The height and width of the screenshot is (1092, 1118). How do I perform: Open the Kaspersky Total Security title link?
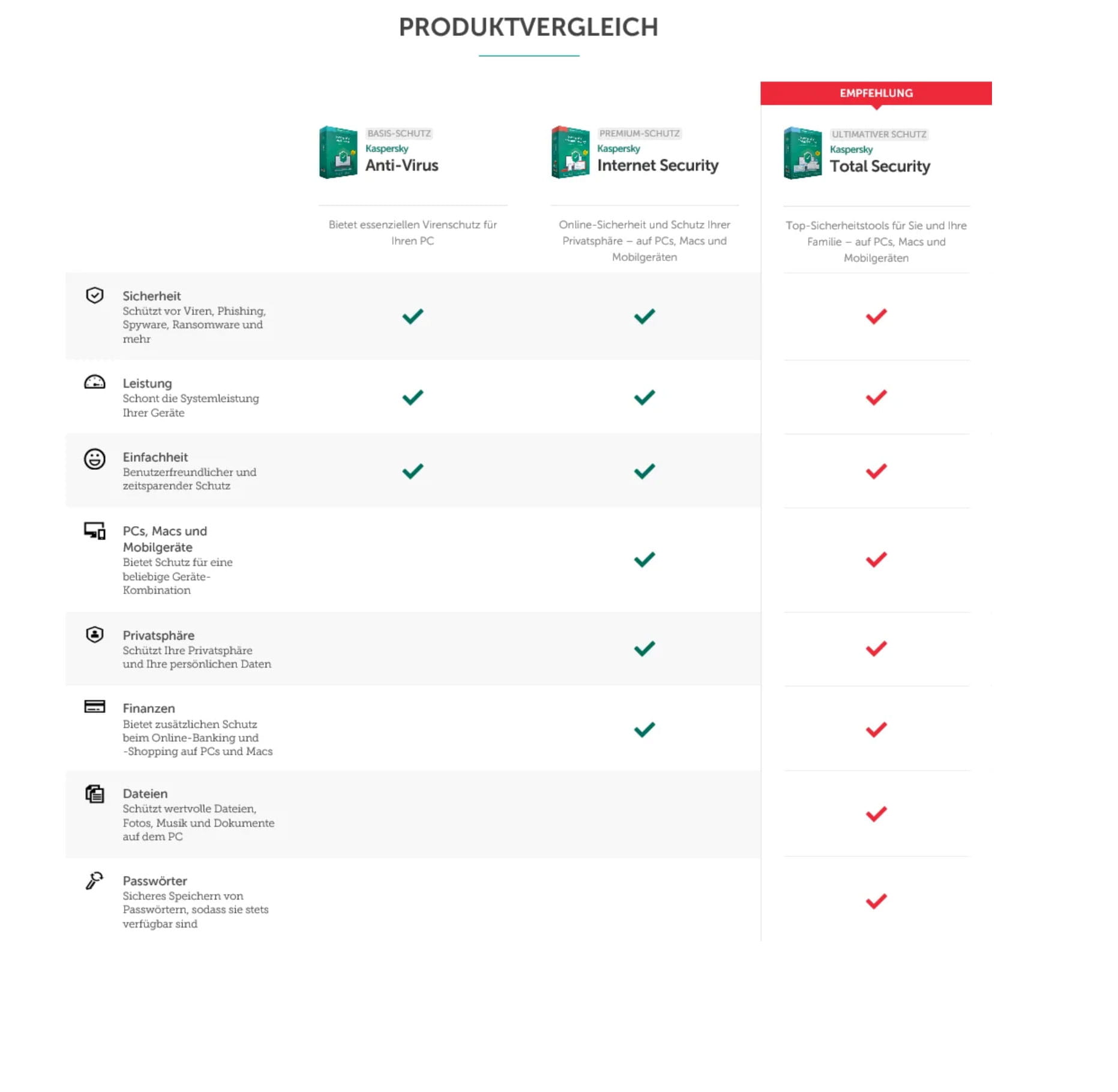tap(879, 166)
